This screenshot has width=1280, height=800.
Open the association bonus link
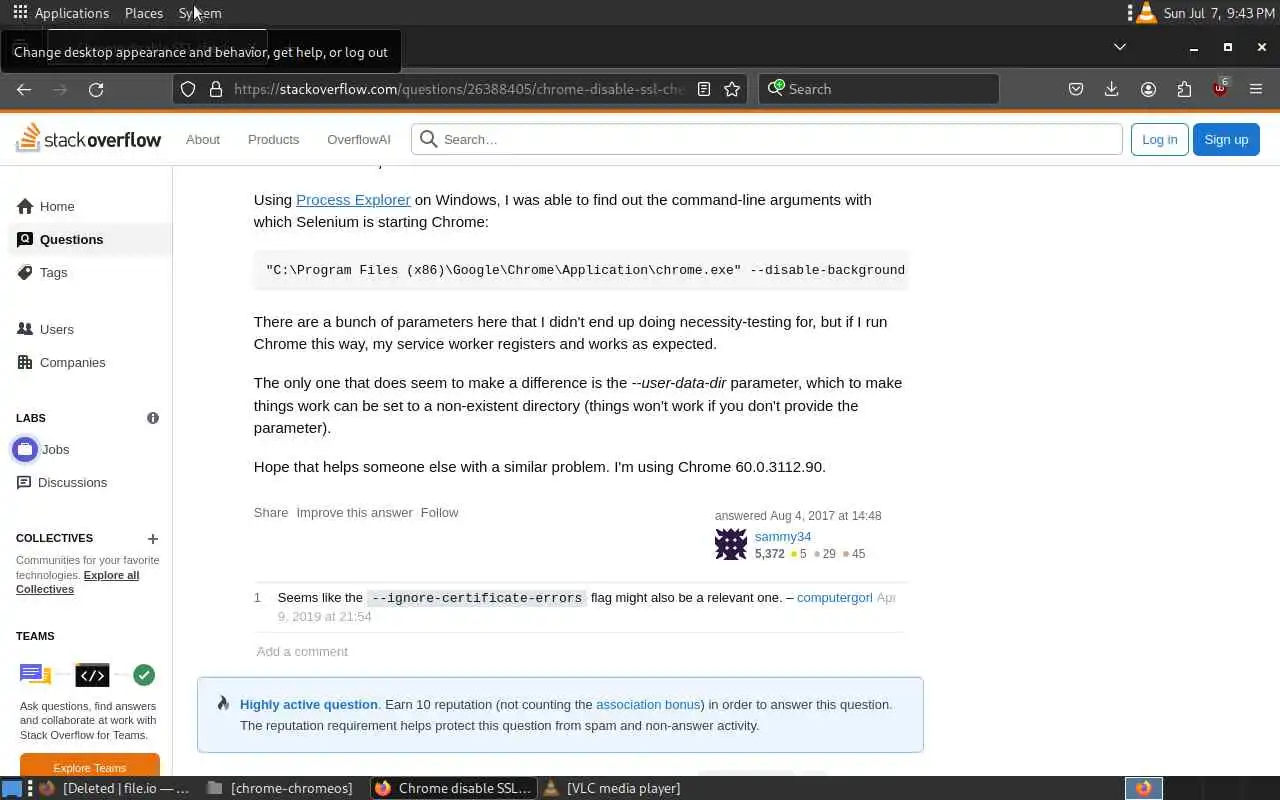coord(648,704)
